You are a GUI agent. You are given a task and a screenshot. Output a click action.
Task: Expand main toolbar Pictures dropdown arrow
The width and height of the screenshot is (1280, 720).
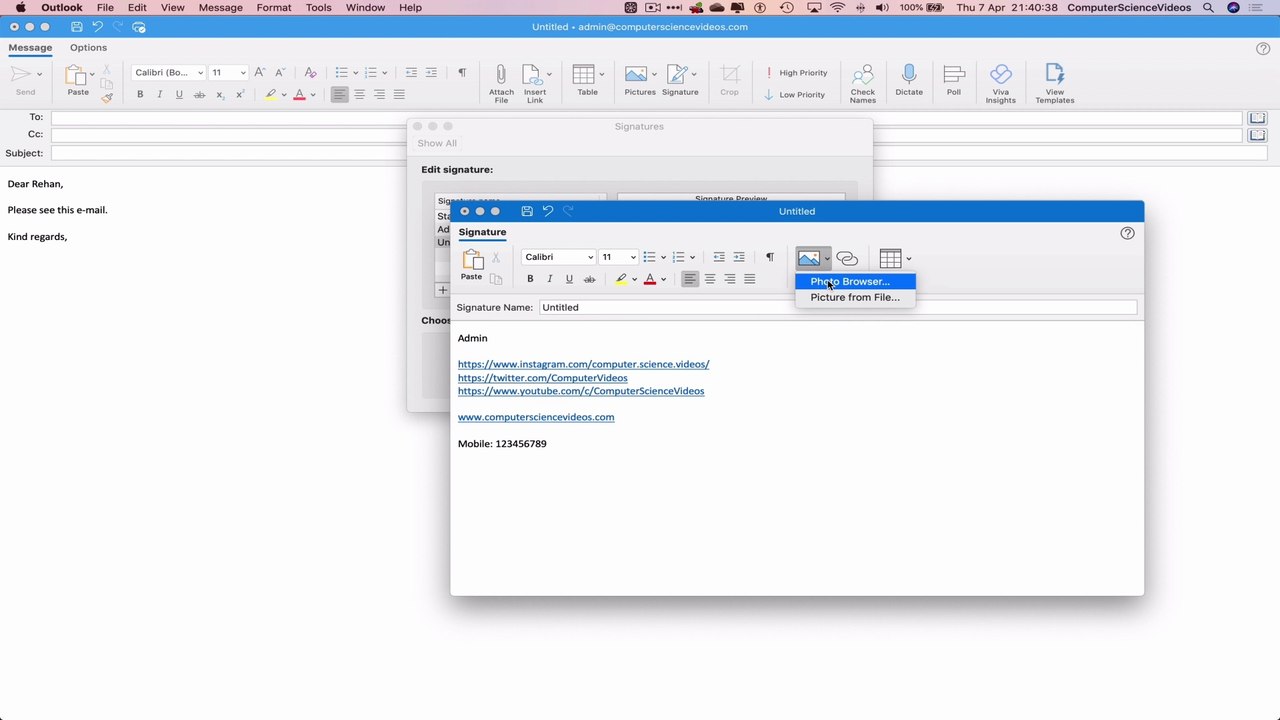tap(654, 74)
